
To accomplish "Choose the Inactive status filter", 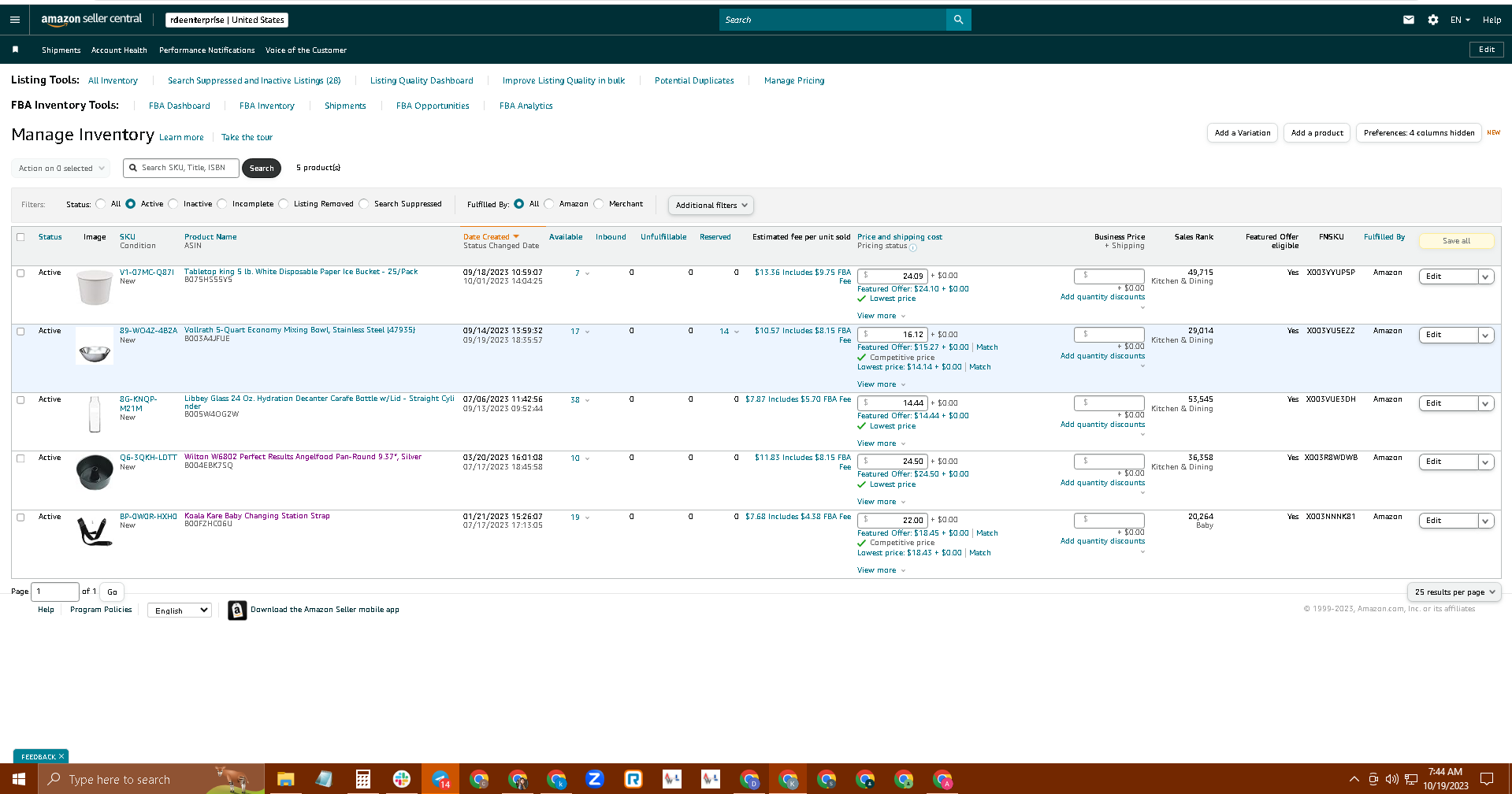I will (173, 204).
